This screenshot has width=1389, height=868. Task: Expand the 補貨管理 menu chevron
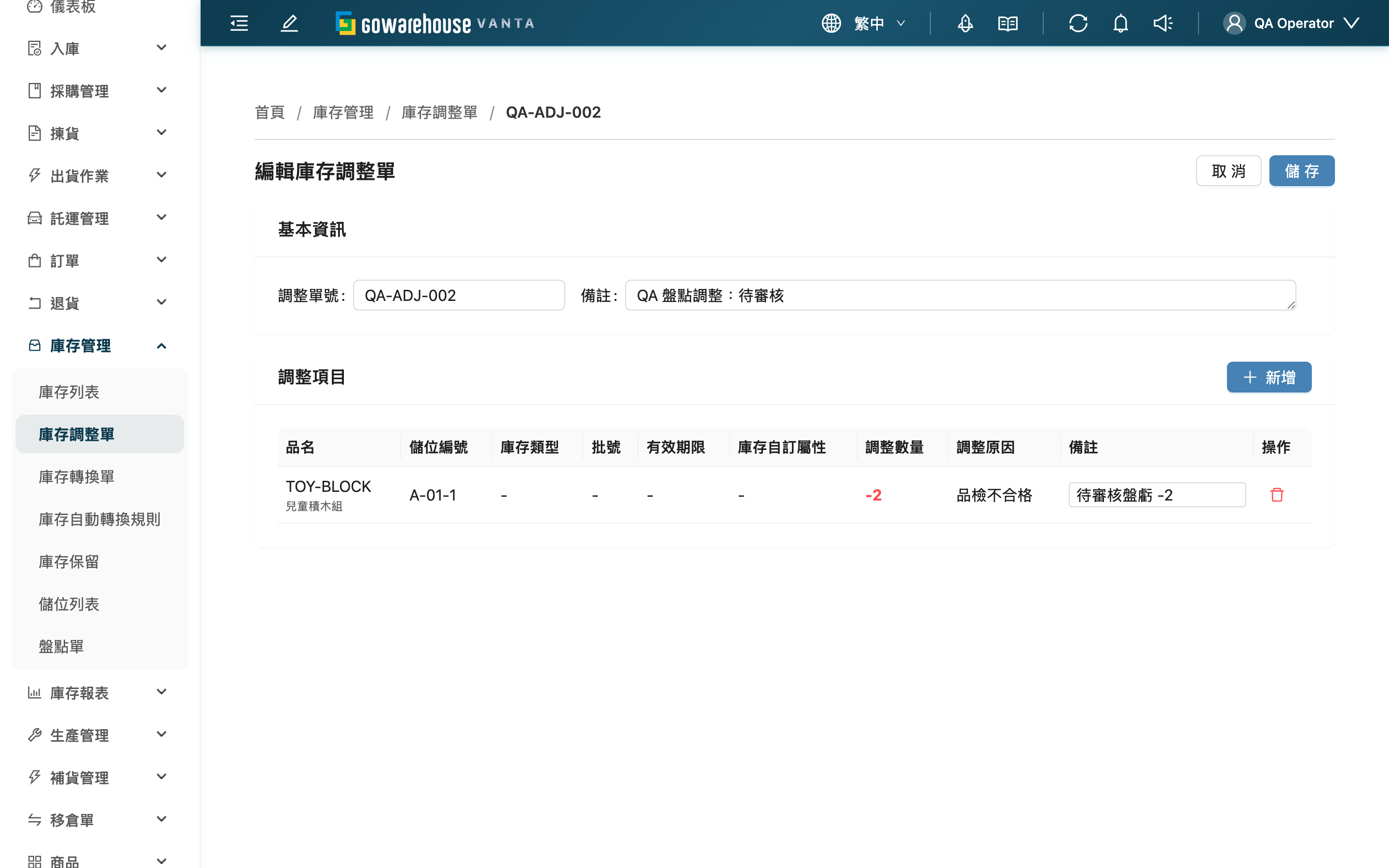[x=162, y=777]
